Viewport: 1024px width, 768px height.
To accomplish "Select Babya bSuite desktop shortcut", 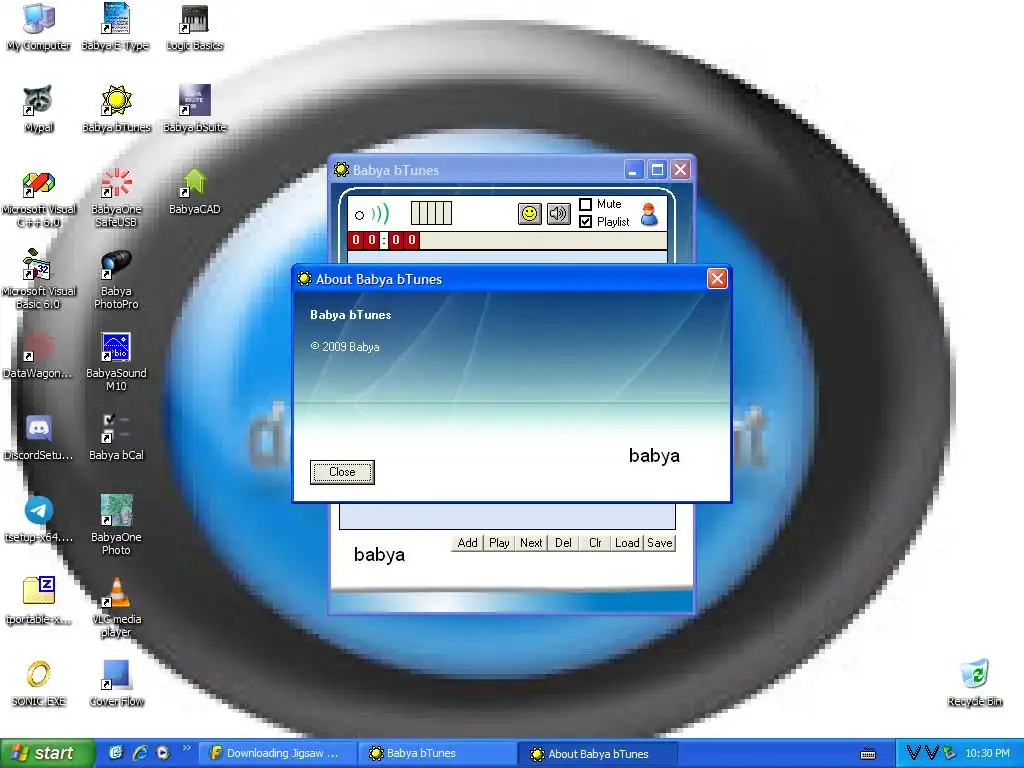I will (x=195, y=108).
